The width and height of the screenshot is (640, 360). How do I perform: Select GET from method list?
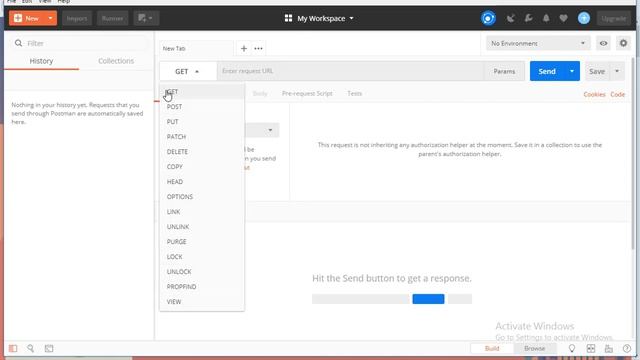pos(202,92)
